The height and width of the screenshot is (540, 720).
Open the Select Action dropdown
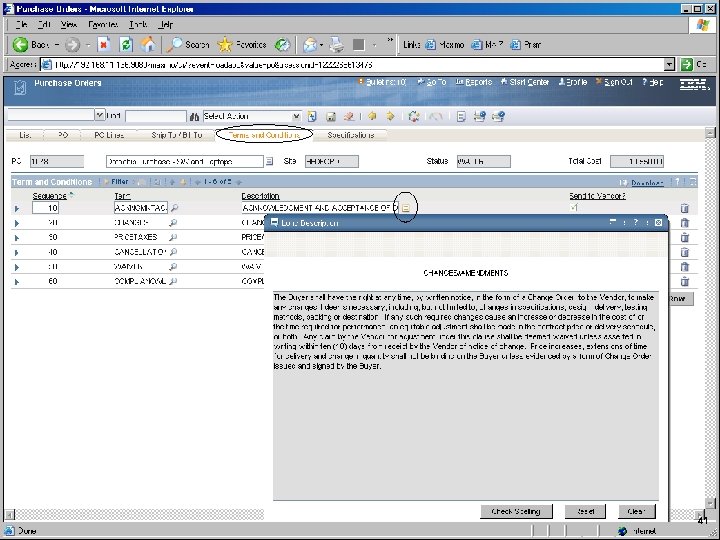tap(296, 117)
